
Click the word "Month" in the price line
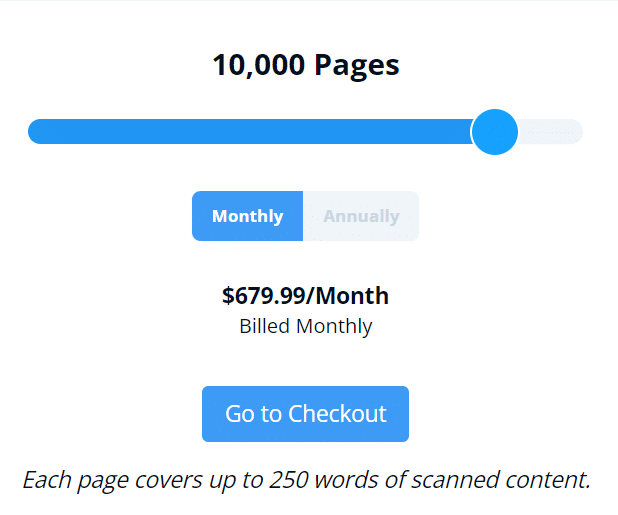coord(352,296)
